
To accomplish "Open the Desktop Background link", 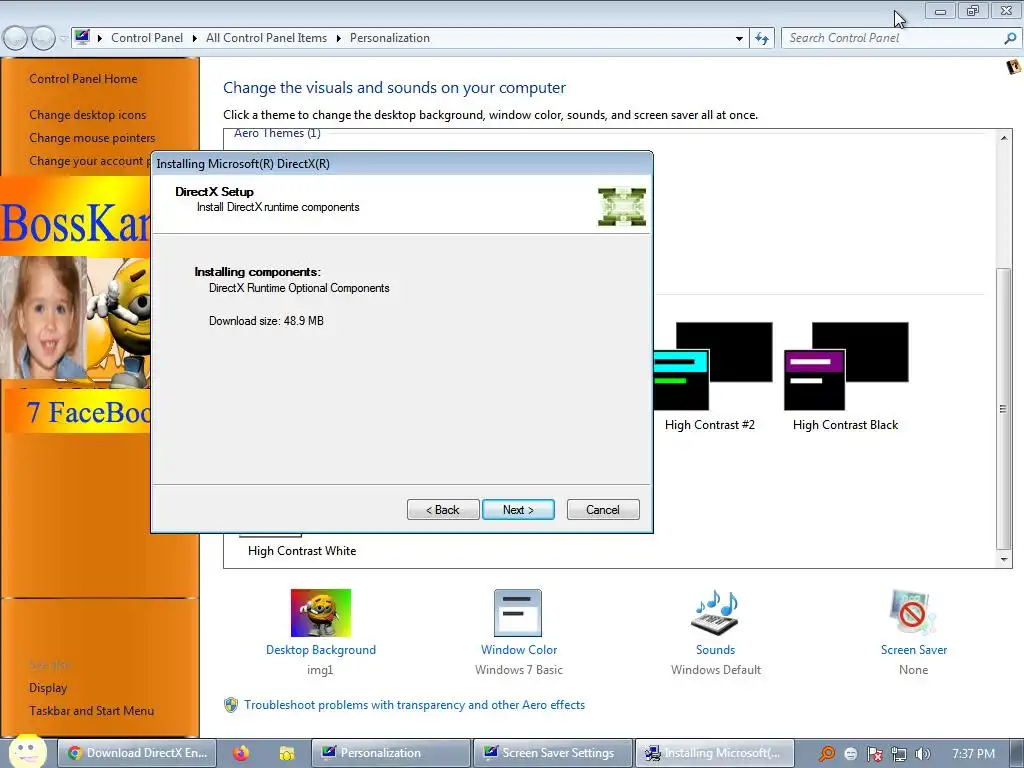I will pyautogui.click(x=321, y=650).
